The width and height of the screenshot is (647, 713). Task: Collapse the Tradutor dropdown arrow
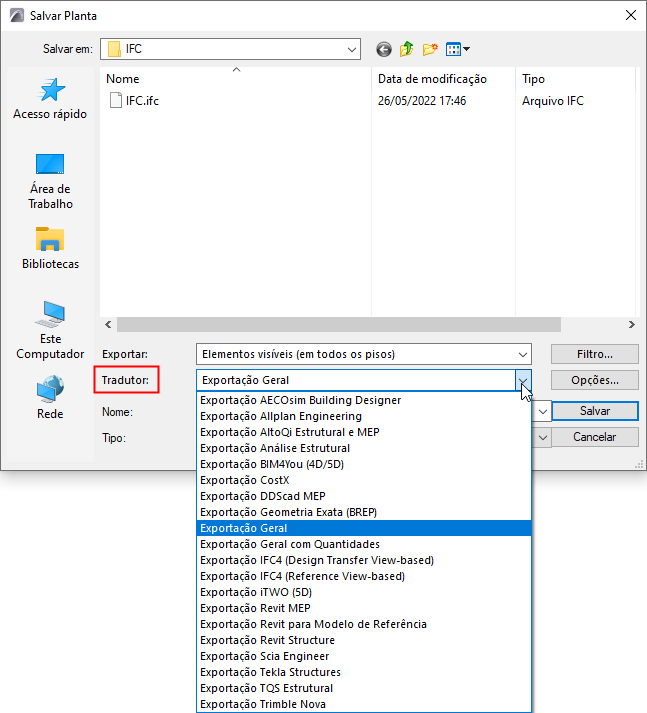(x=523, y=380)
